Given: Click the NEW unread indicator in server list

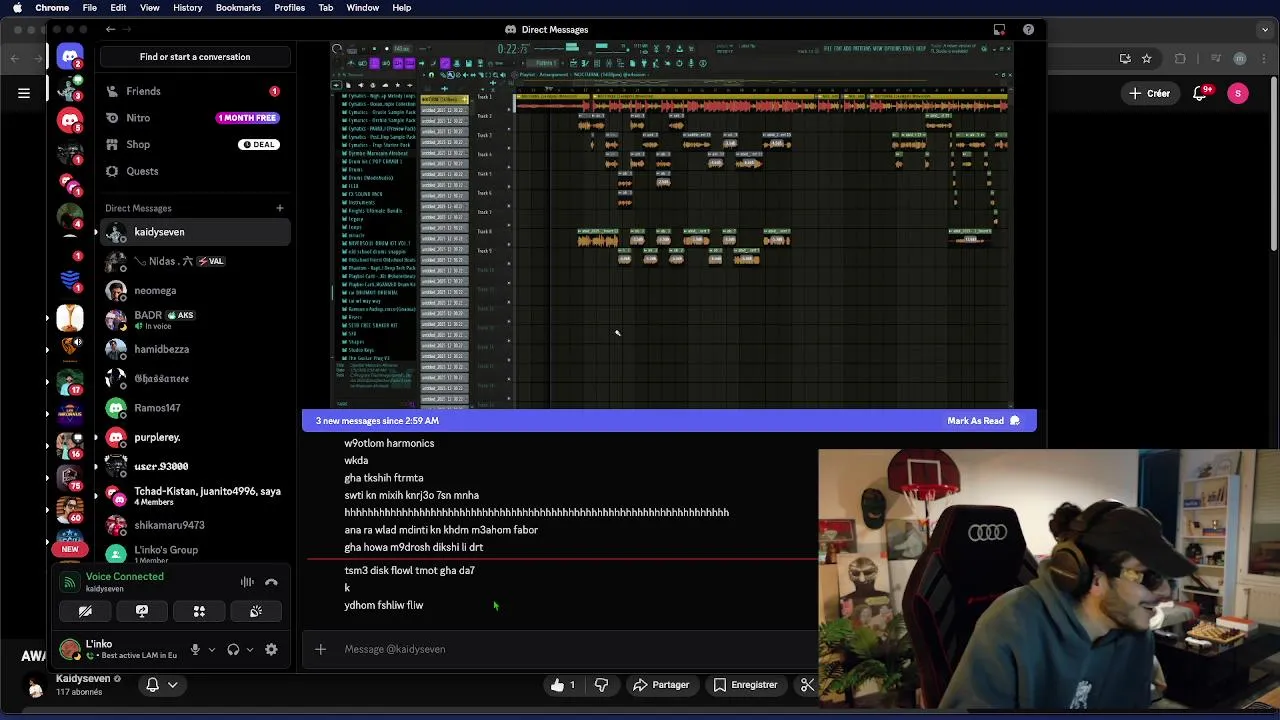Looking at the screenshot, I should click(70, 549).
